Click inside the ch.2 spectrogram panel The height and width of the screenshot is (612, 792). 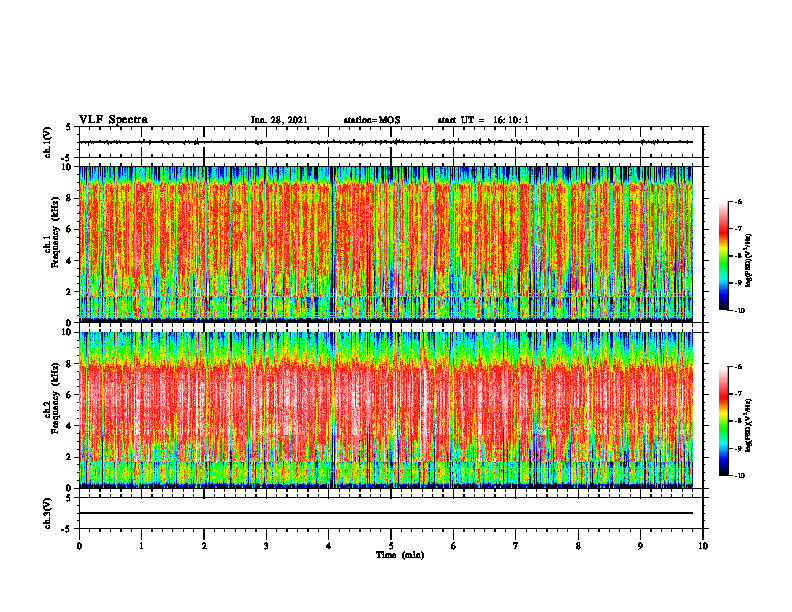point(386,410)
